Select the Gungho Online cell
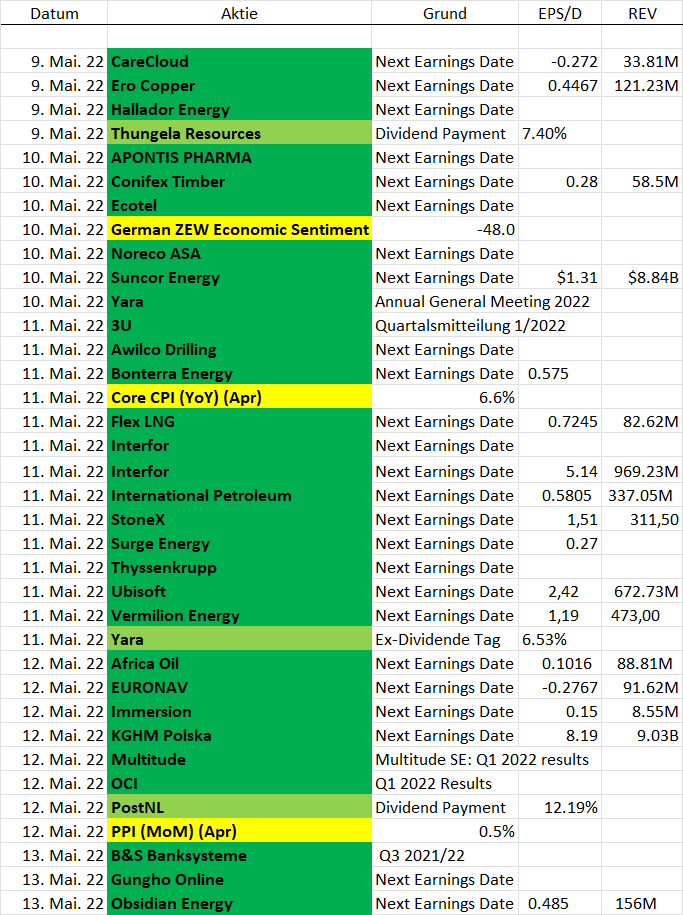 tap(239, 879)
